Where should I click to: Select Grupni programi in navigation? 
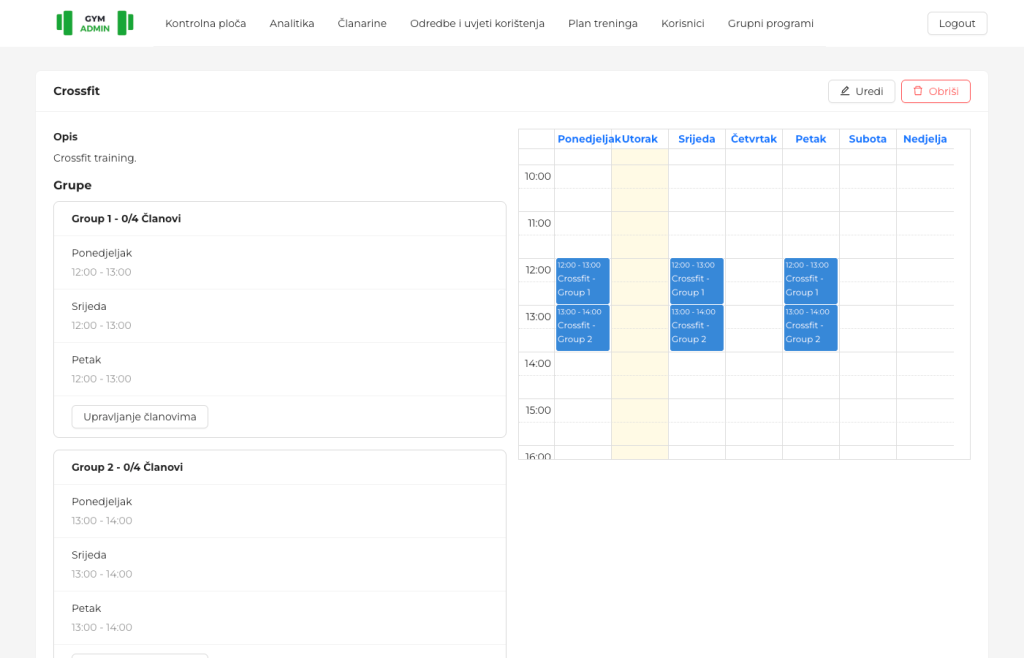point(771,24)
